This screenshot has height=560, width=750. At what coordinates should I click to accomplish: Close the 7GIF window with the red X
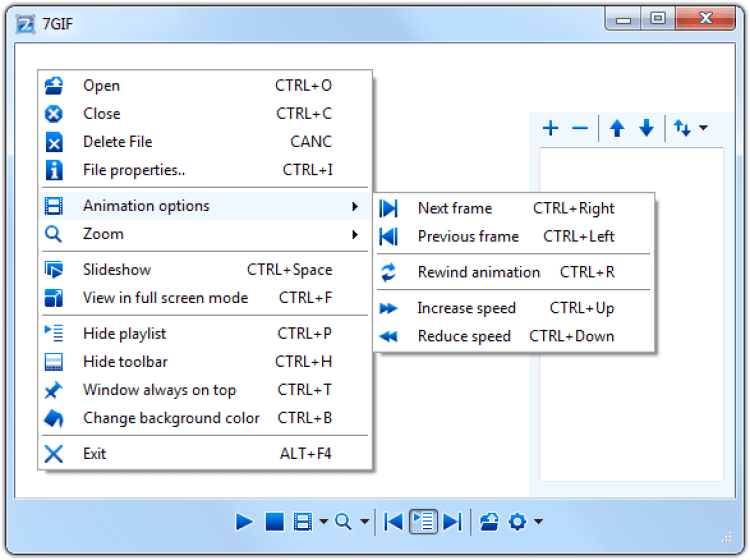[x=706, y=19]
